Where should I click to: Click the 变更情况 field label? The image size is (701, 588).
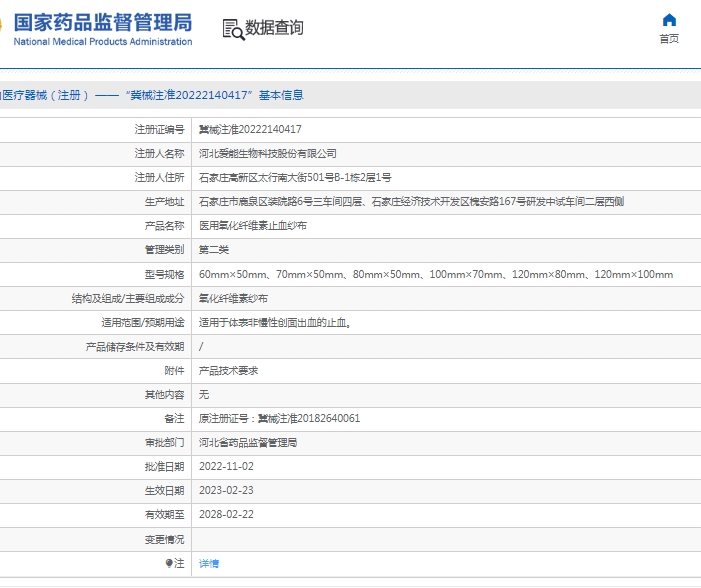tap(165, 540)
